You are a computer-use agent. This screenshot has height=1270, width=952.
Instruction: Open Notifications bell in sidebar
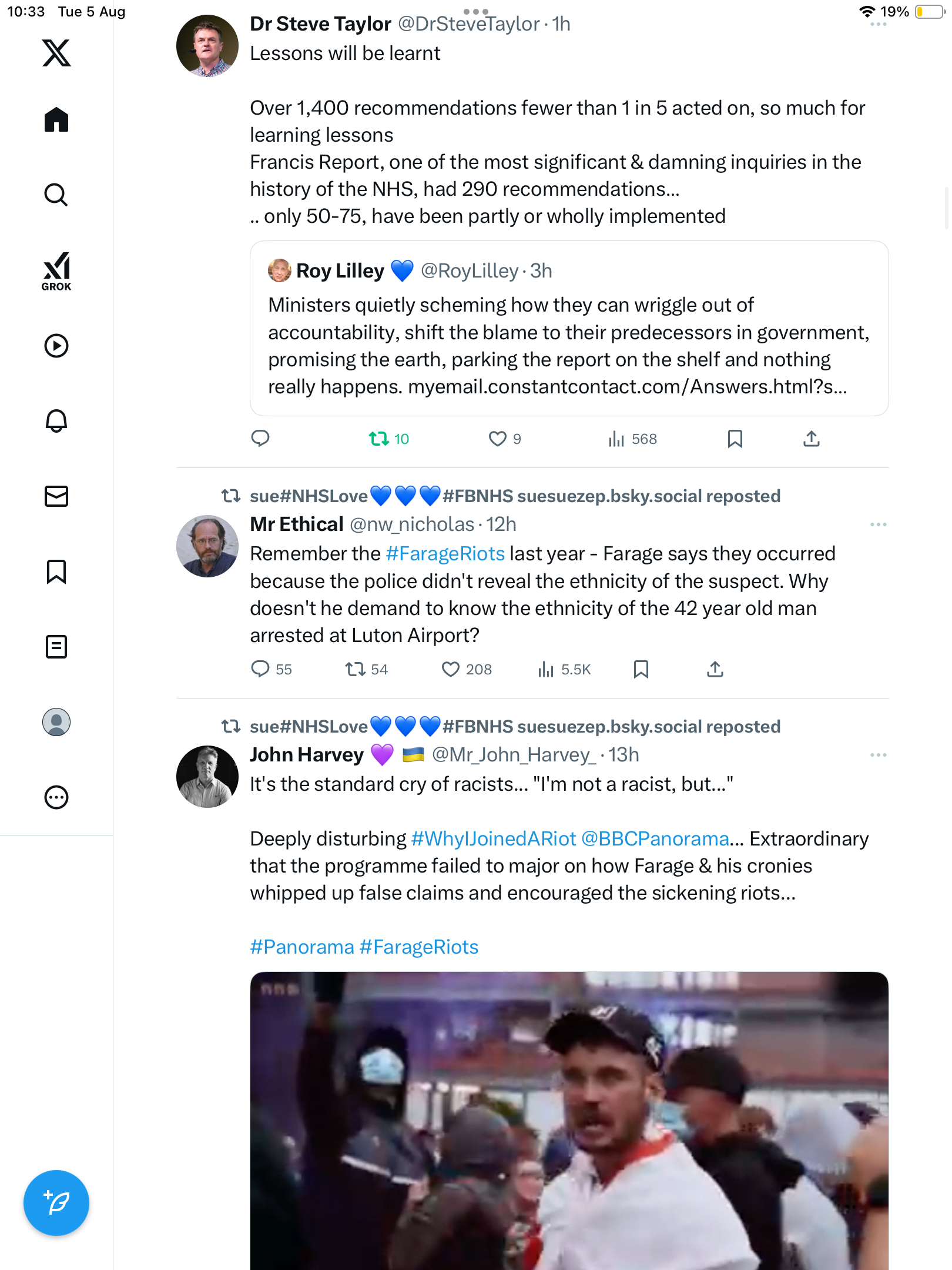pyautogui.click(x=56, y=421)
